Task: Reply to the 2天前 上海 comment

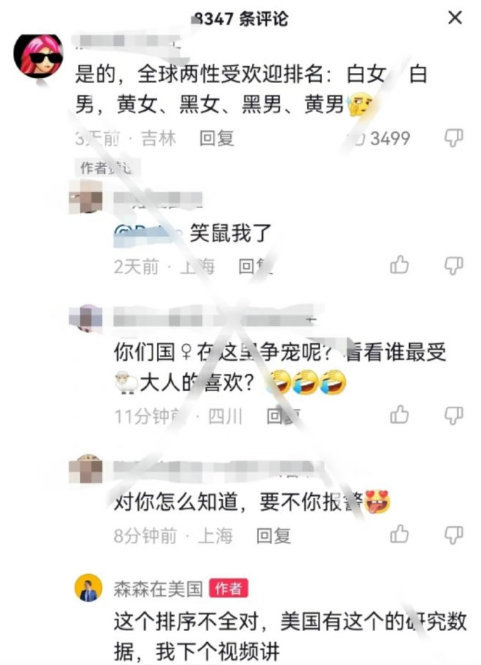Action: [255, 267]
